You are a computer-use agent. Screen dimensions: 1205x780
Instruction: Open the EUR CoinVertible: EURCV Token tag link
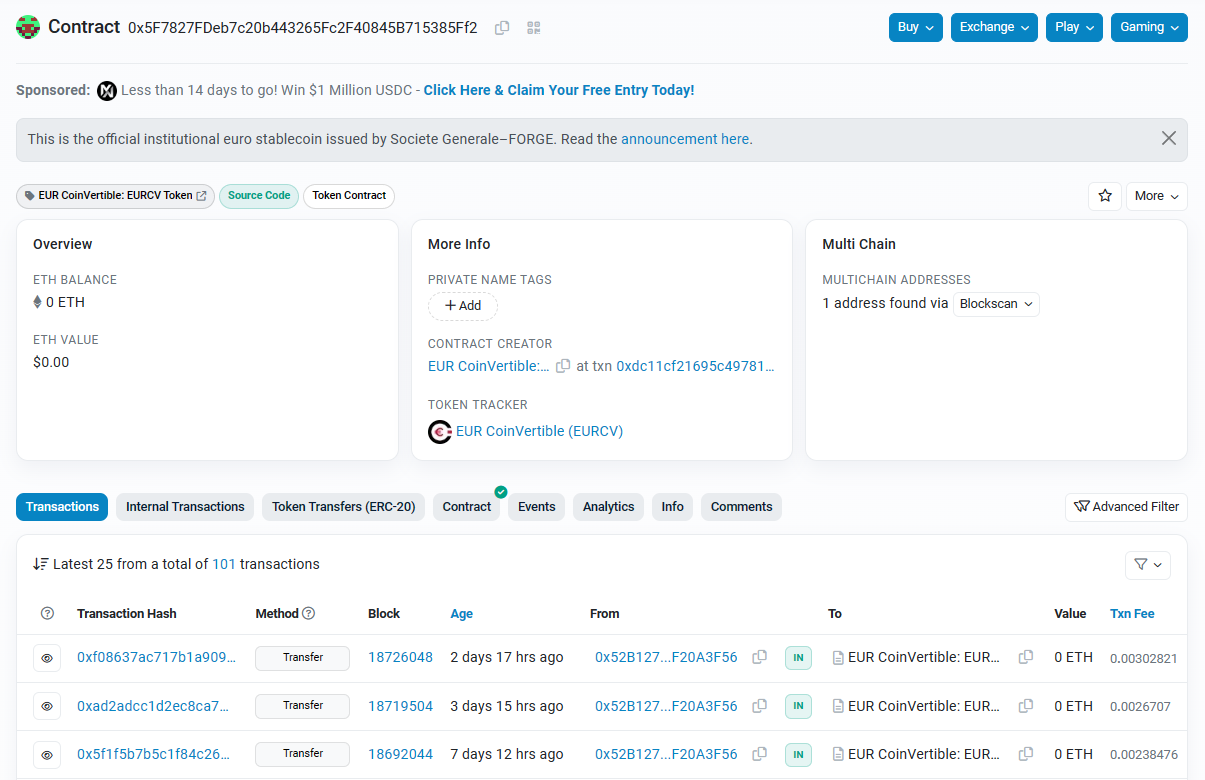pos(115,196)
